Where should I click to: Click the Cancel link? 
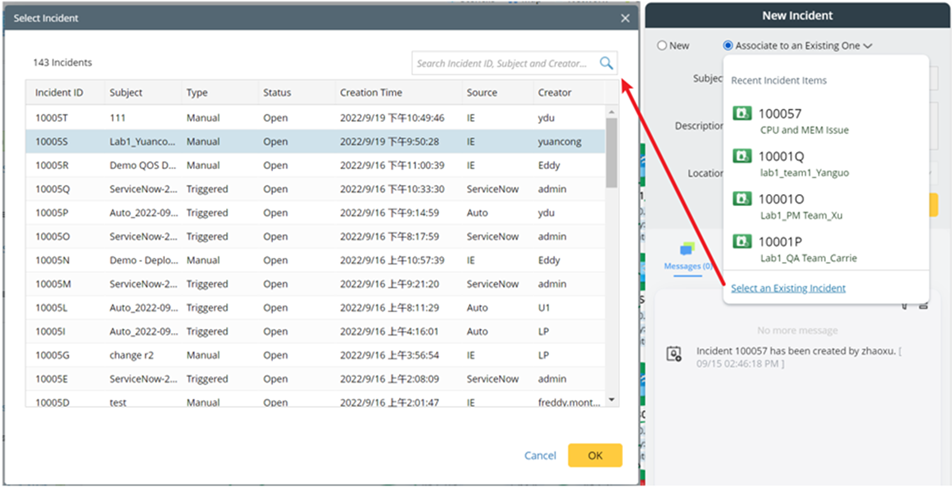point(540,456)
